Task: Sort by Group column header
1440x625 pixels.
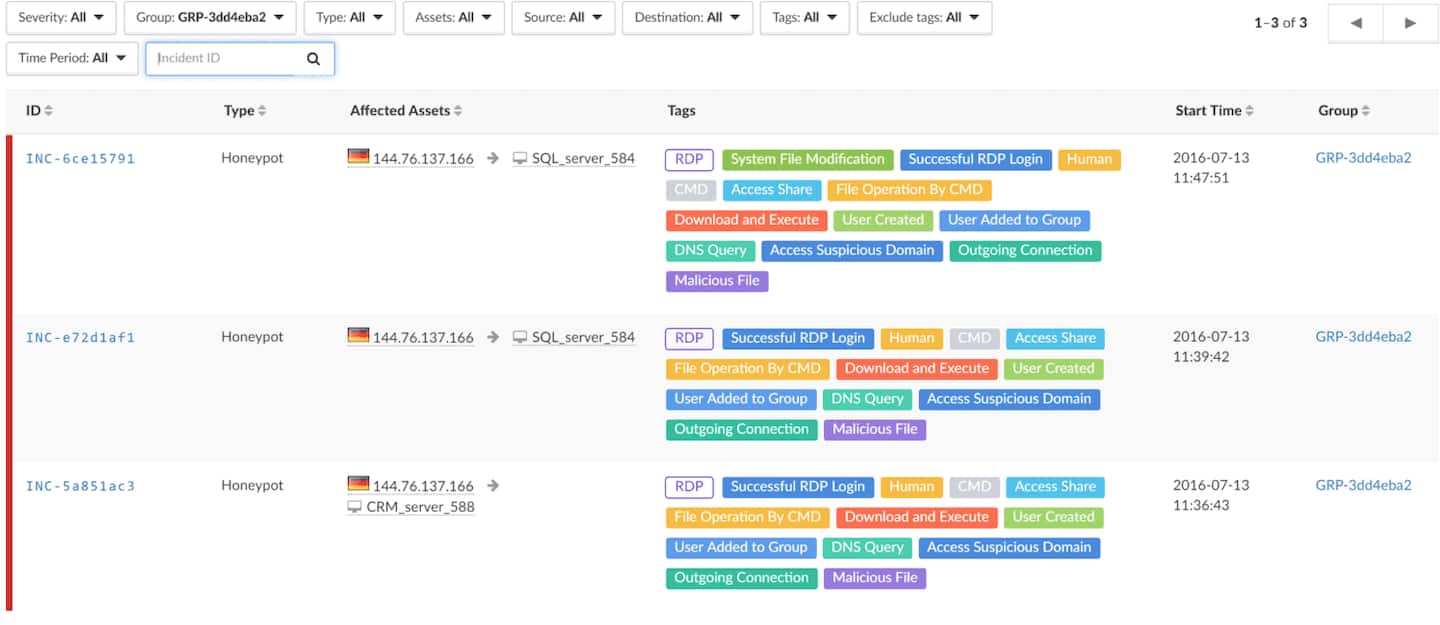Action: pos(1343,111)
